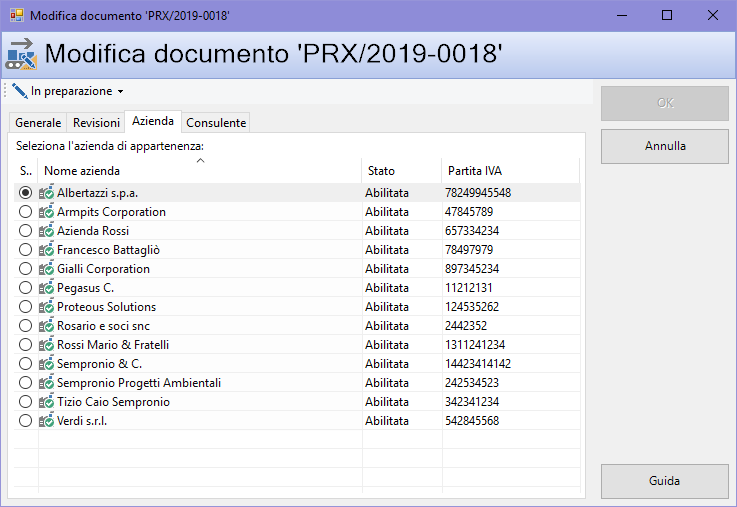Click the company icon beside Azienda Rossi
Image resolution: width=737 pixels, height=507 pixels.
tap(47, 231)
